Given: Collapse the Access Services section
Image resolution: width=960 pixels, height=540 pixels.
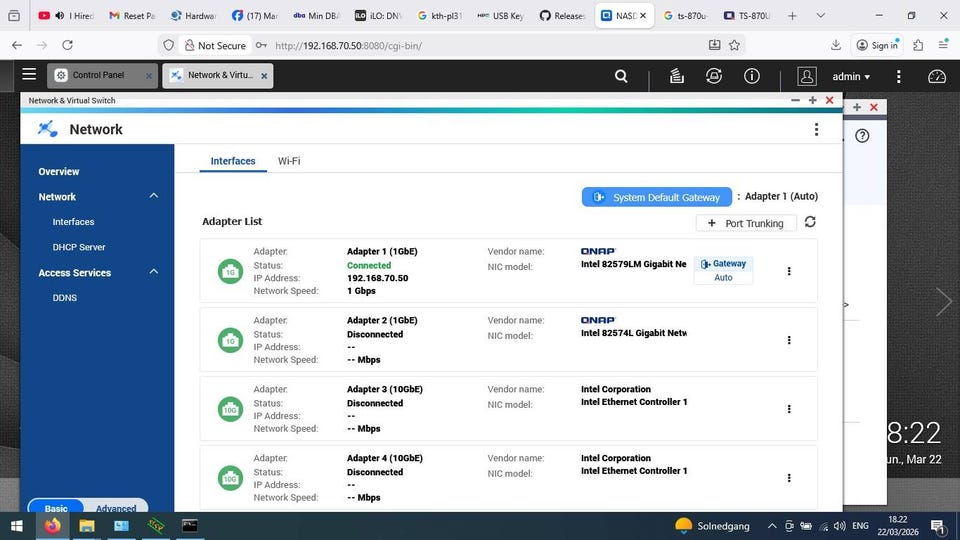Looking at the screenshot, I should point(153,272).
